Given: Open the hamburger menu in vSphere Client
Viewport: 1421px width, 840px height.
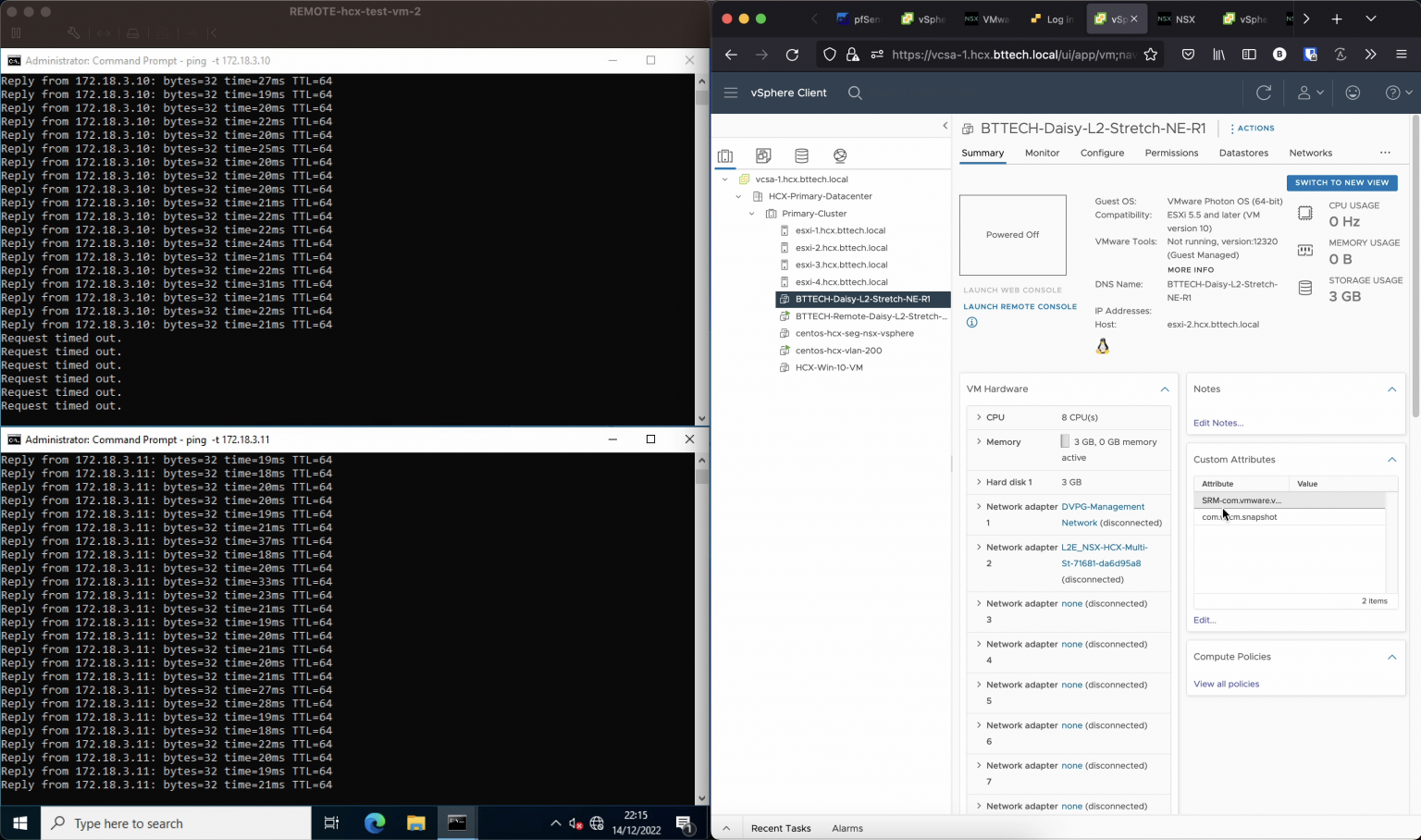Looking at the screenshot, I should tap(731, 93).
